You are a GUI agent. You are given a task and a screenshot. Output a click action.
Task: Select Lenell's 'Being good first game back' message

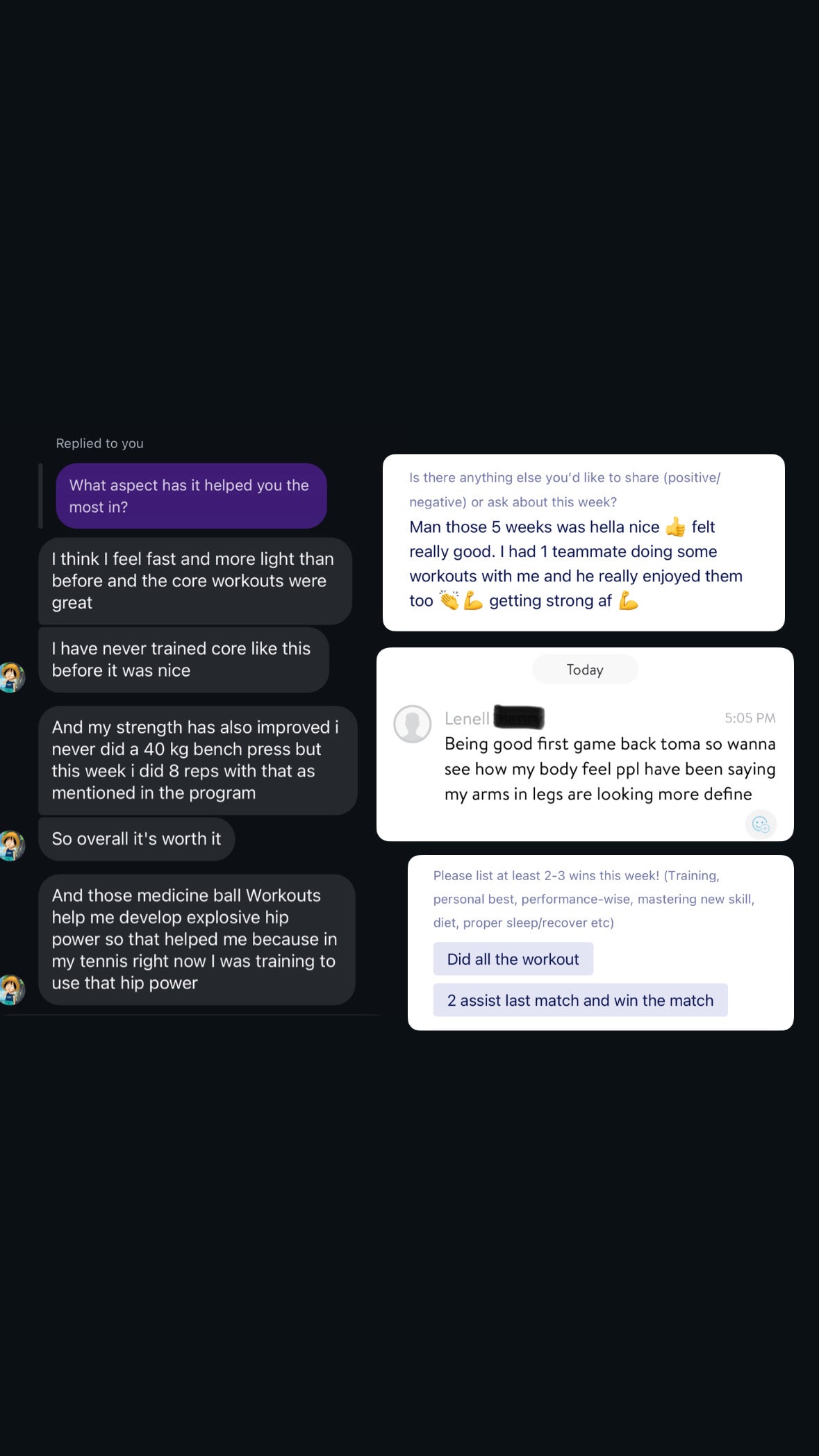coord(609,769)
